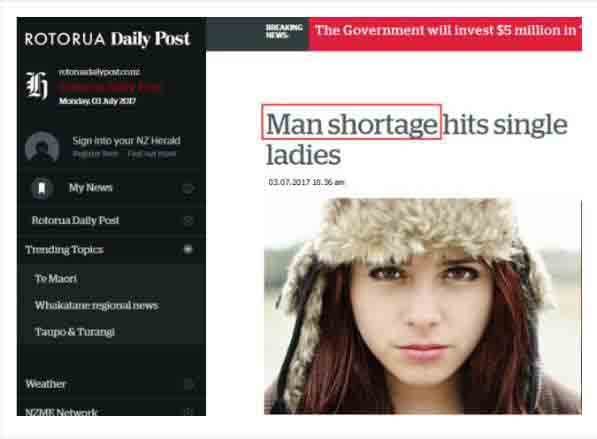This screenshot has height=439, width=597.
Task: Expand the Rotorua Daily Post menu section
Action: click(x=188, y=220)
